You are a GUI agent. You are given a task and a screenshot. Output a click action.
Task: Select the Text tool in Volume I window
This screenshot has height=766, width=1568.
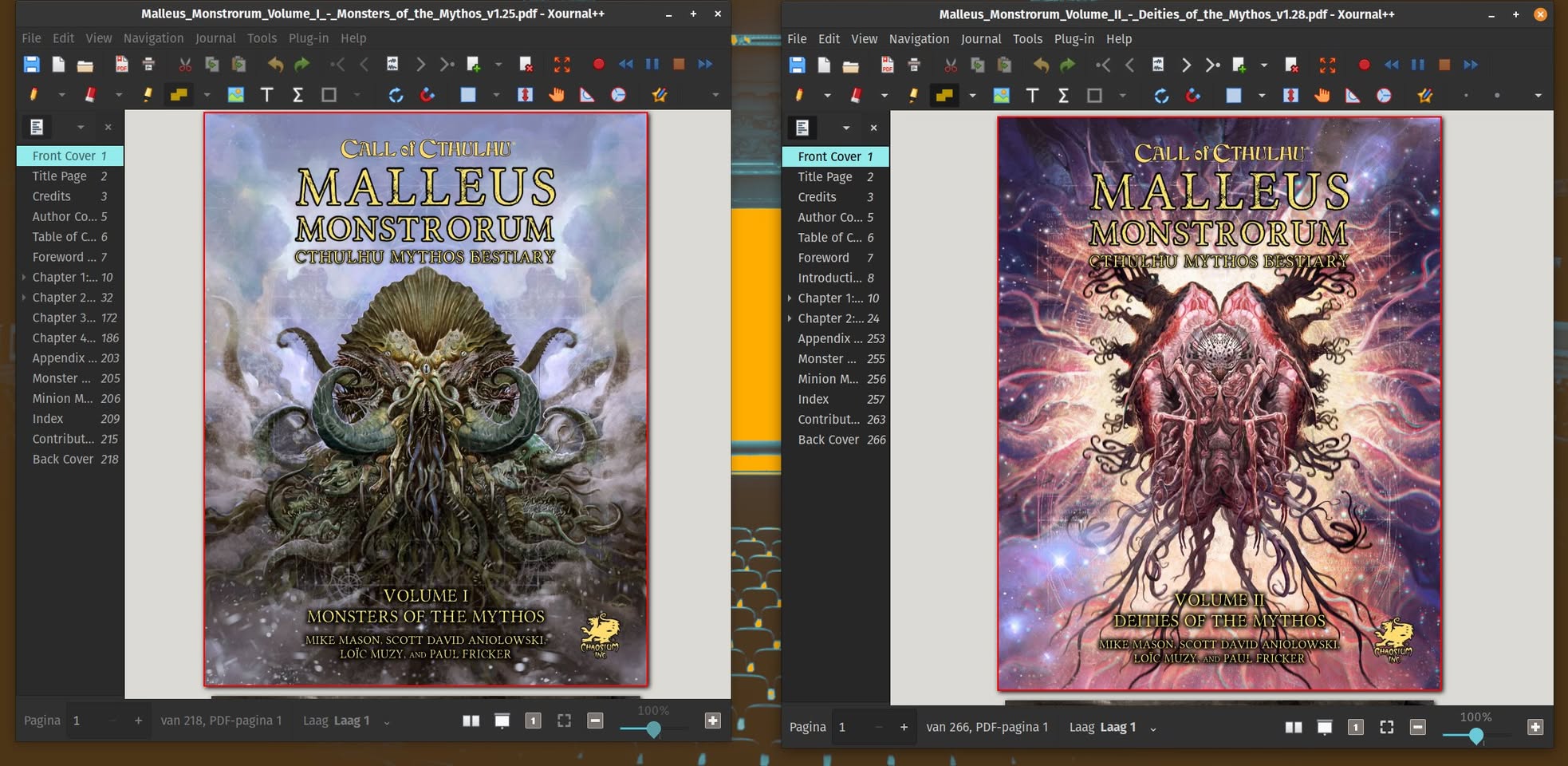coord(267,95)
